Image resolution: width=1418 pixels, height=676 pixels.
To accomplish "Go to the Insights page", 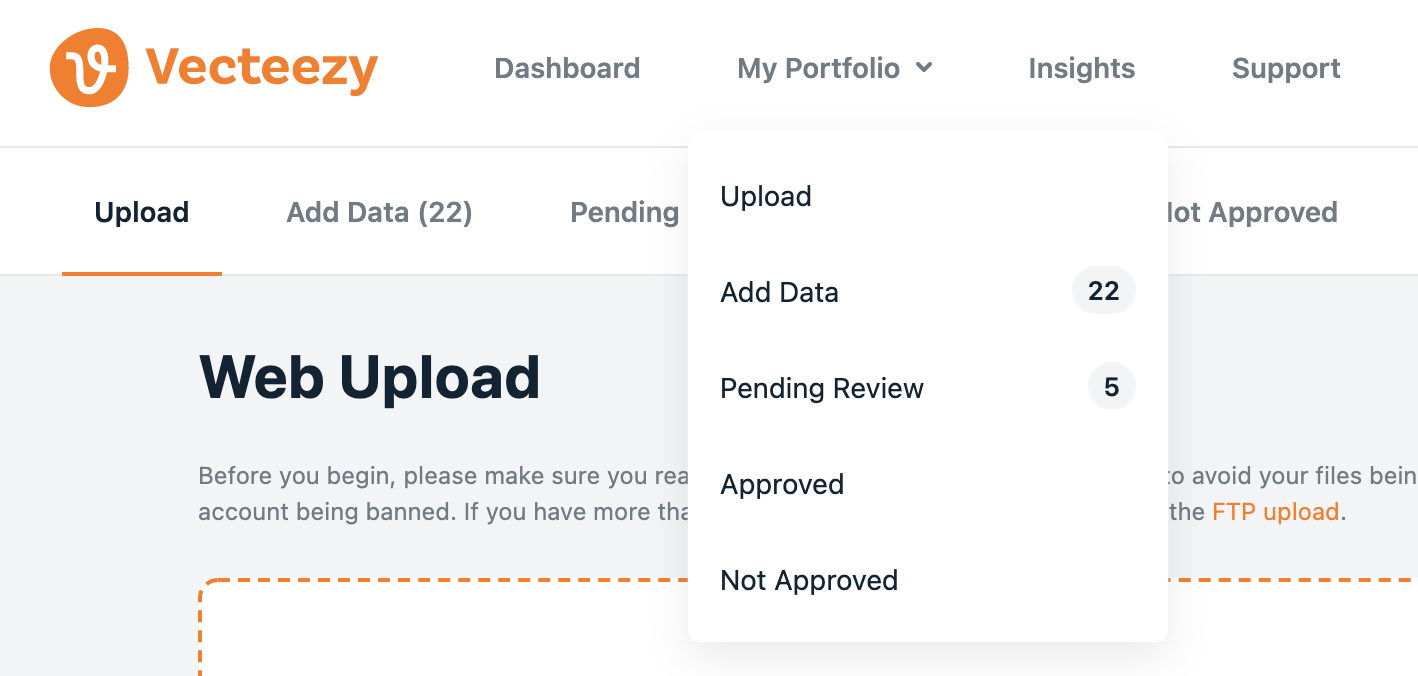I will pyautogui.click(x=1082, y=68).
